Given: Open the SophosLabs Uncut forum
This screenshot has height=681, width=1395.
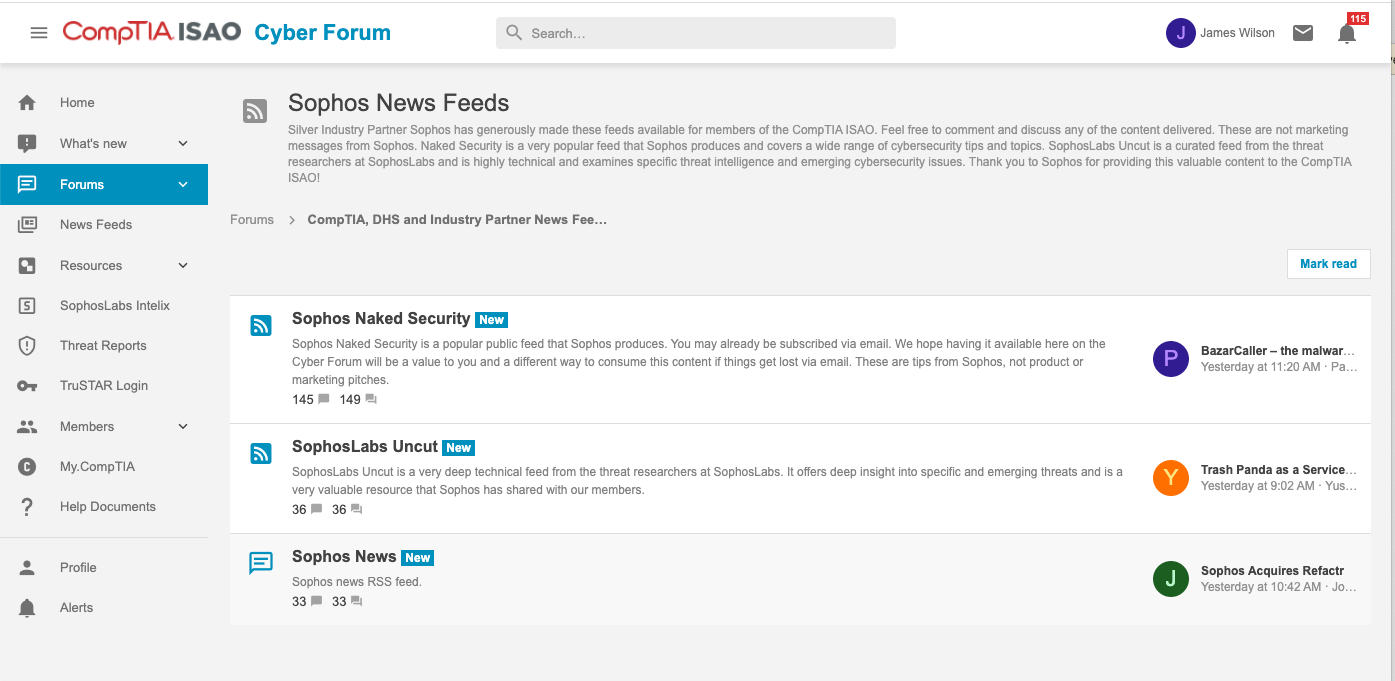Looking at the screenshot, I should point(365,447).
